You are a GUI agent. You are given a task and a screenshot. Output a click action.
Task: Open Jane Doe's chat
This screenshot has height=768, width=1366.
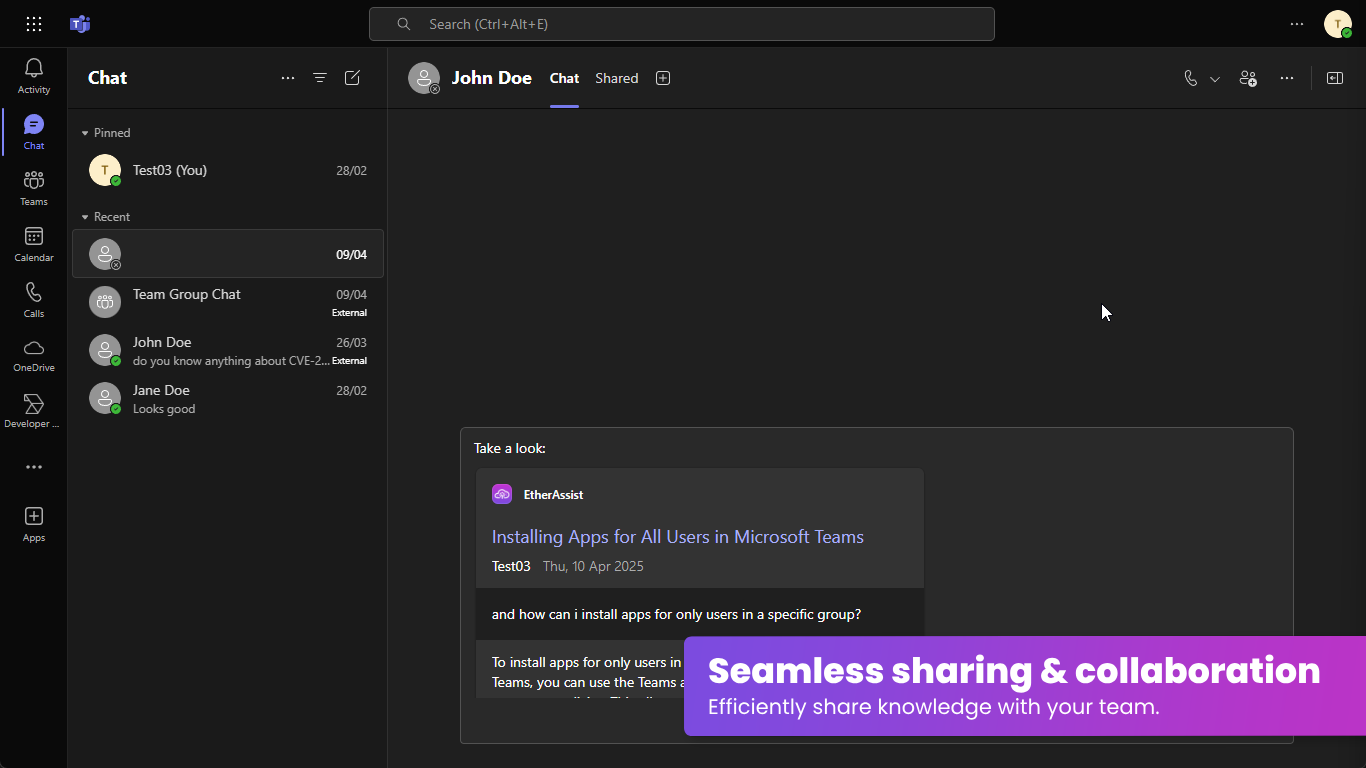pos(228,398)
